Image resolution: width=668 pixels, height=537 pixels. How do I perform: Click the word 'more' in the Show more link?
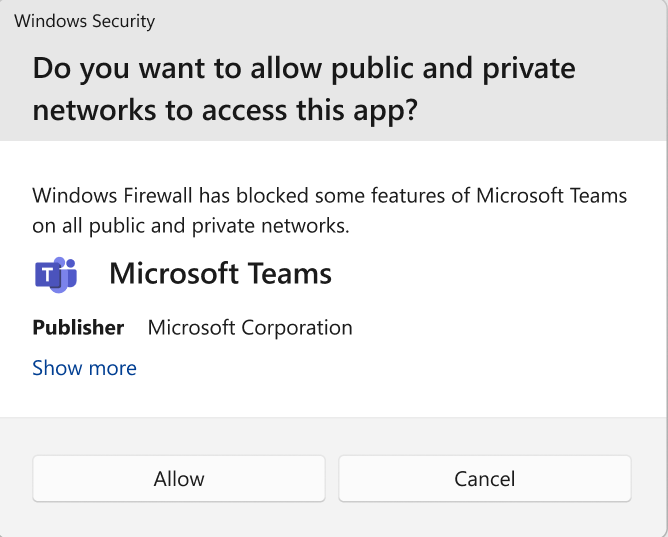[x=113, y=368]
